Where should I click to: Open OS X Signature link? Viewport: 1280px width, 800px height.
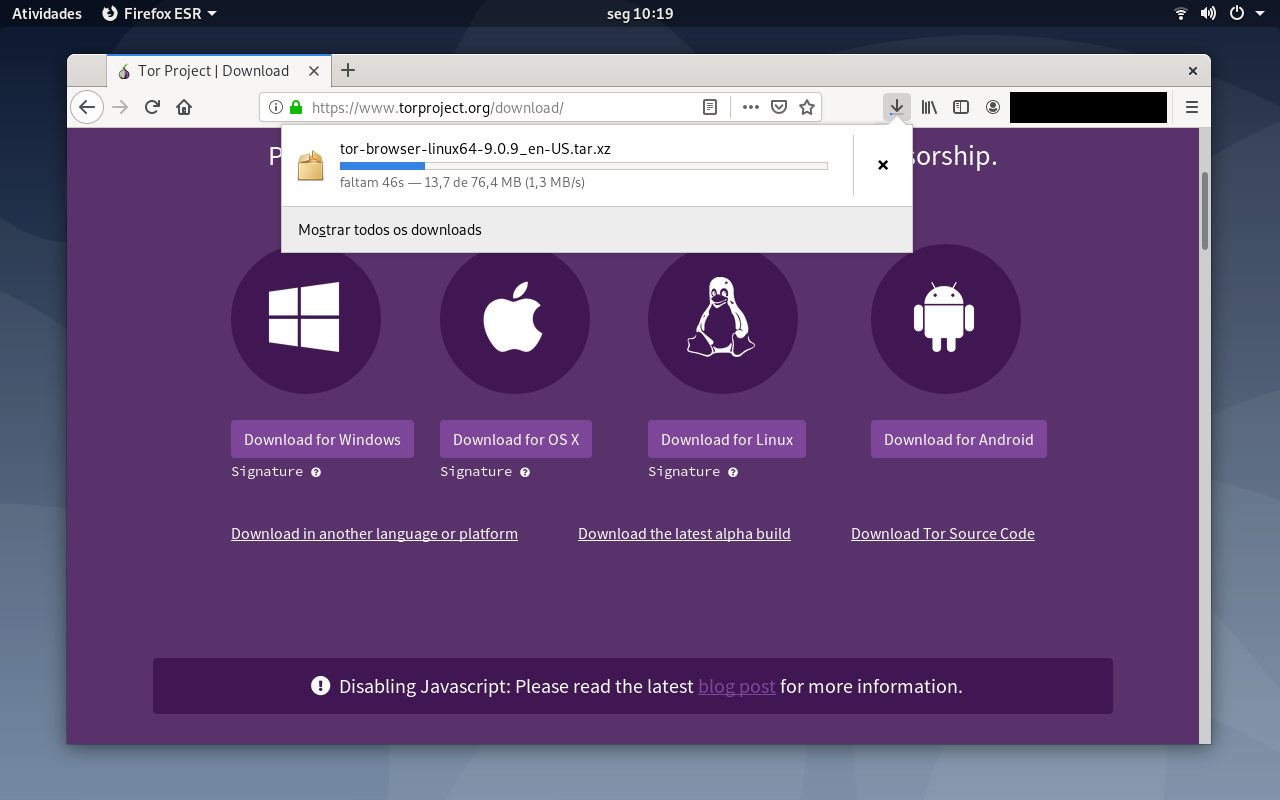pos(476,472)
